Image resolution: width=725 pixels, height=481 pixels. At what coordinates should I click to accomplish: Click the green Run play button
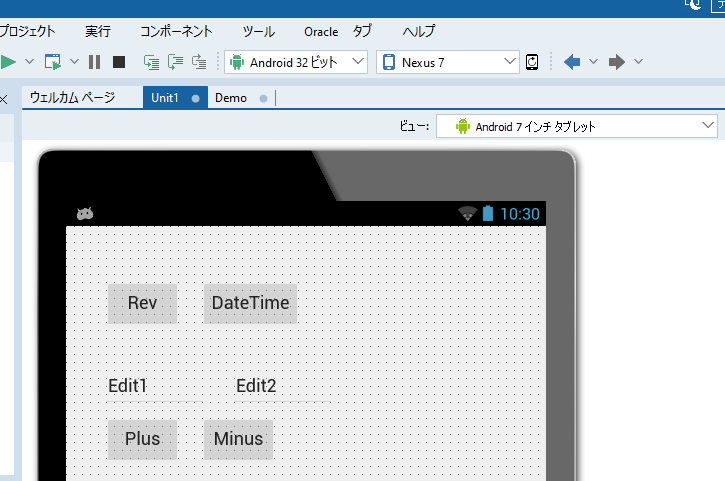pos(8,62)
